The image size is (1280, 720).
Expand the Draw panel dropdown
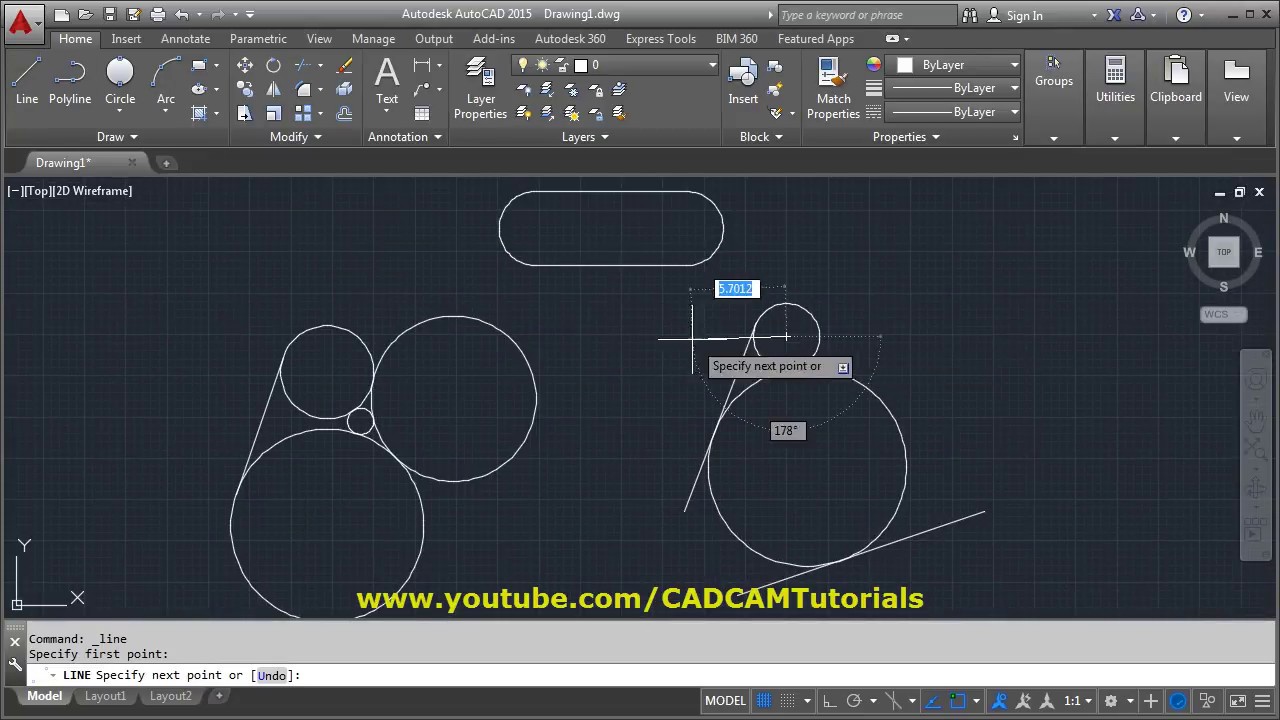click(x=118, y=137)
